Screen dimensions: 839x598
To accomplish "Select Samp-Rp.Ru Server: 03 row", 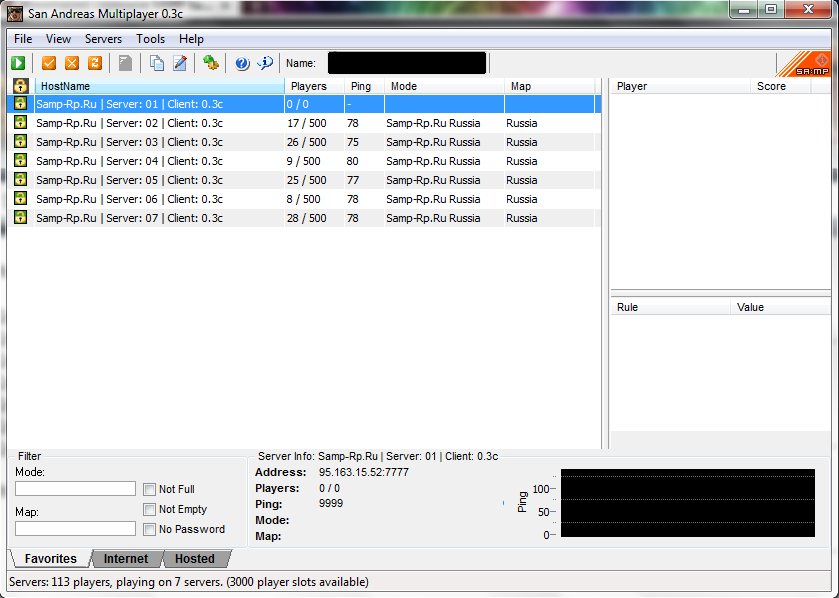I will click(304, 142).
